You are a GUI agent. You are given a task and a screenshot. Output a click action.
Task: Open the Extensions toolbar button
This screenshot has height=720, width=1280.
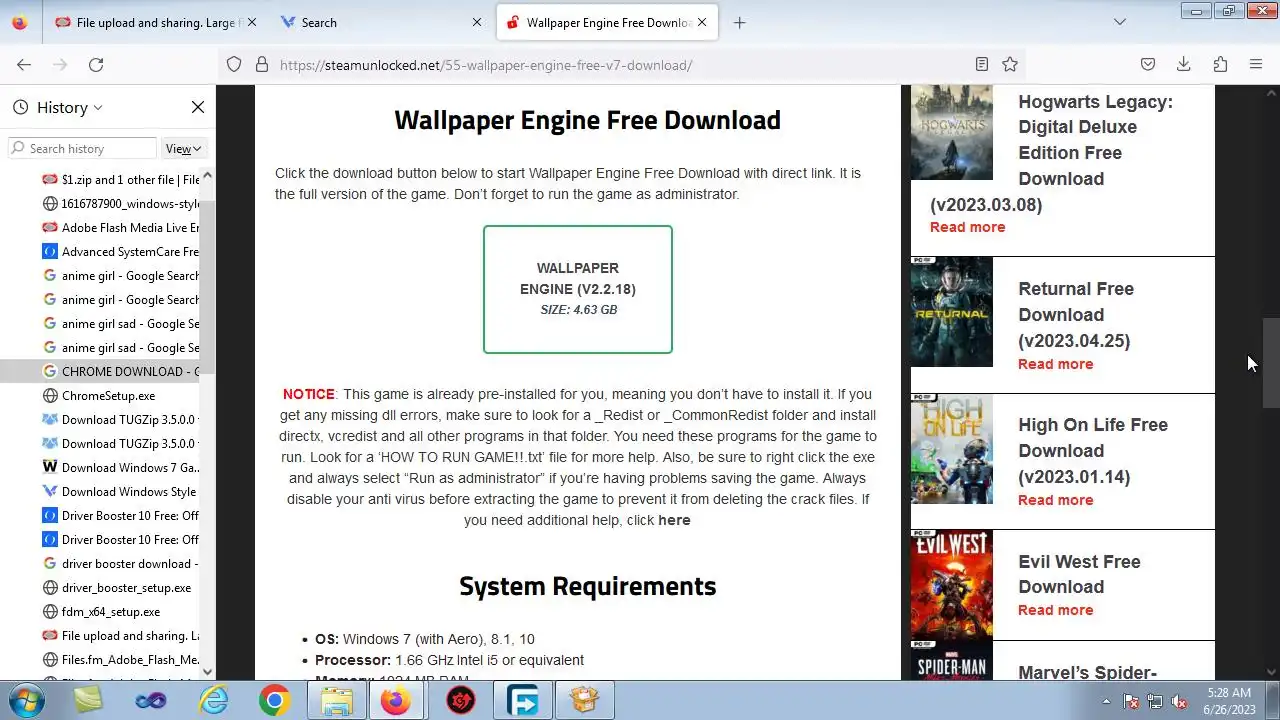point(1220,64)
